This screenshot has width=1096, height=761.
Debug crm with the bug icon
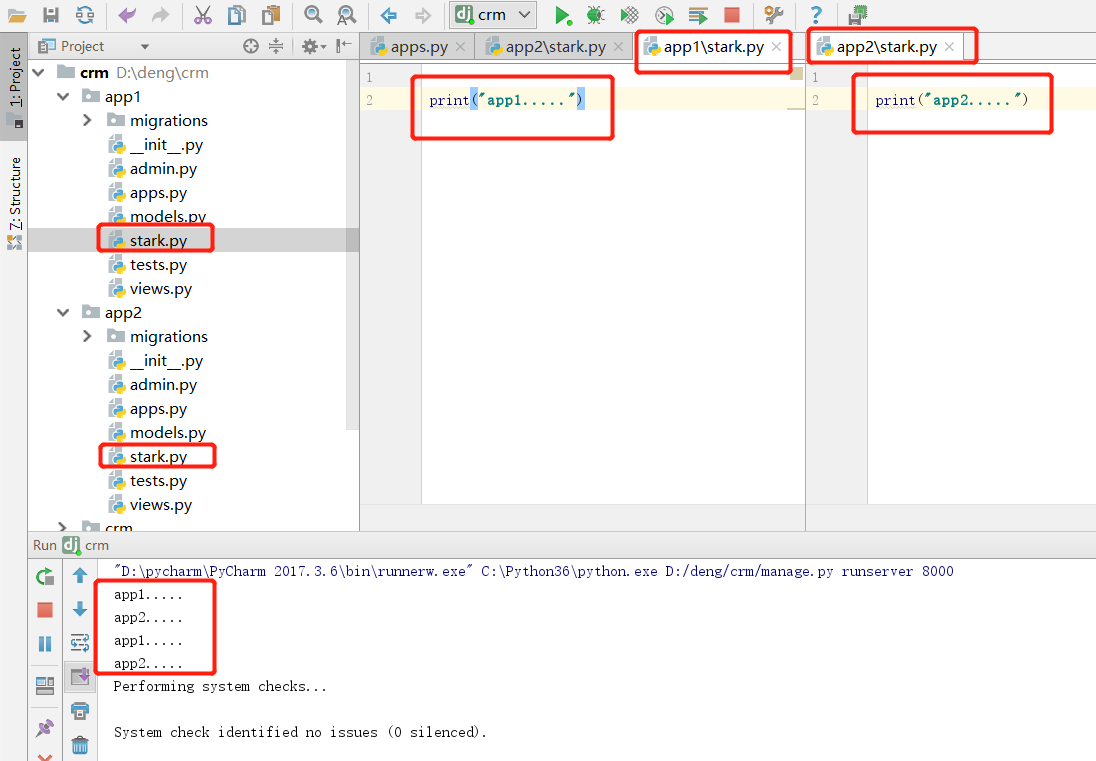596,15
